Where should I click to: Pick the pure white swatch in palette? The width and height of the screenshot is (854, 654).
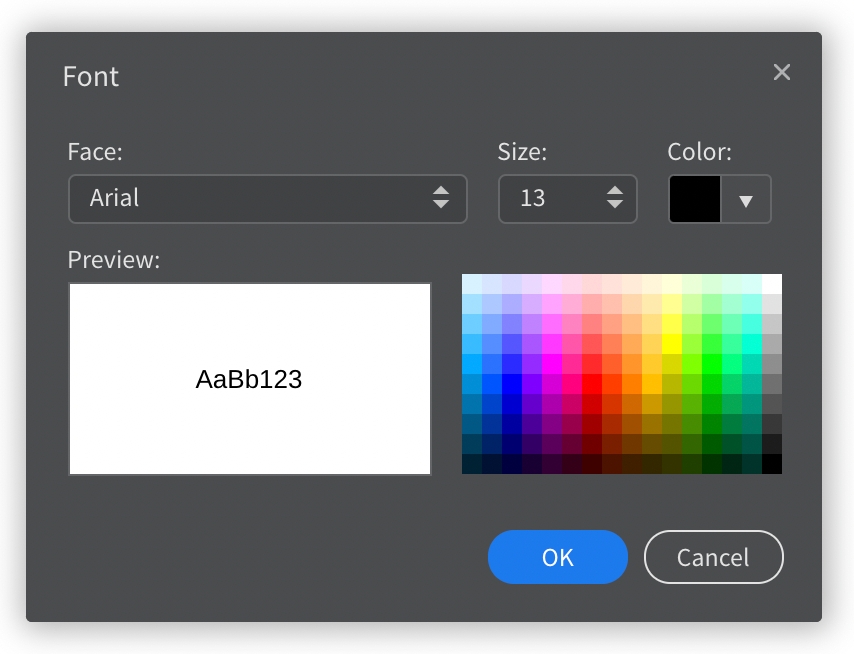click(772, 284)
